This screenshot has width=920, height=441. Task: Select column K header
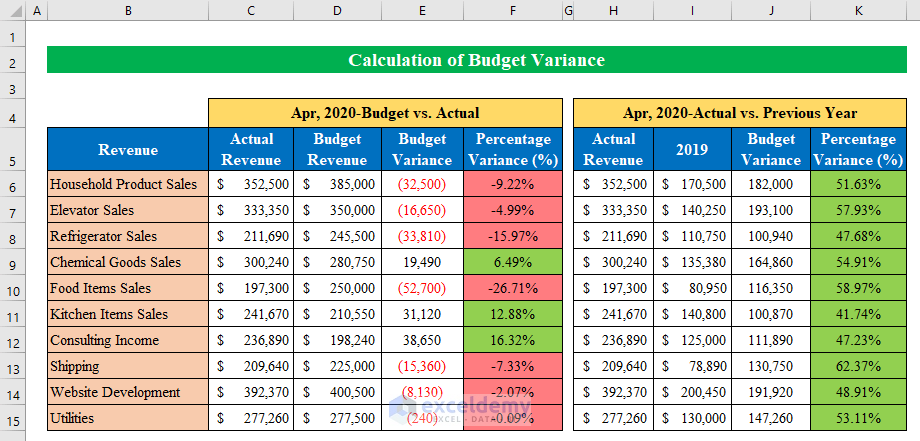coord(859,10)
